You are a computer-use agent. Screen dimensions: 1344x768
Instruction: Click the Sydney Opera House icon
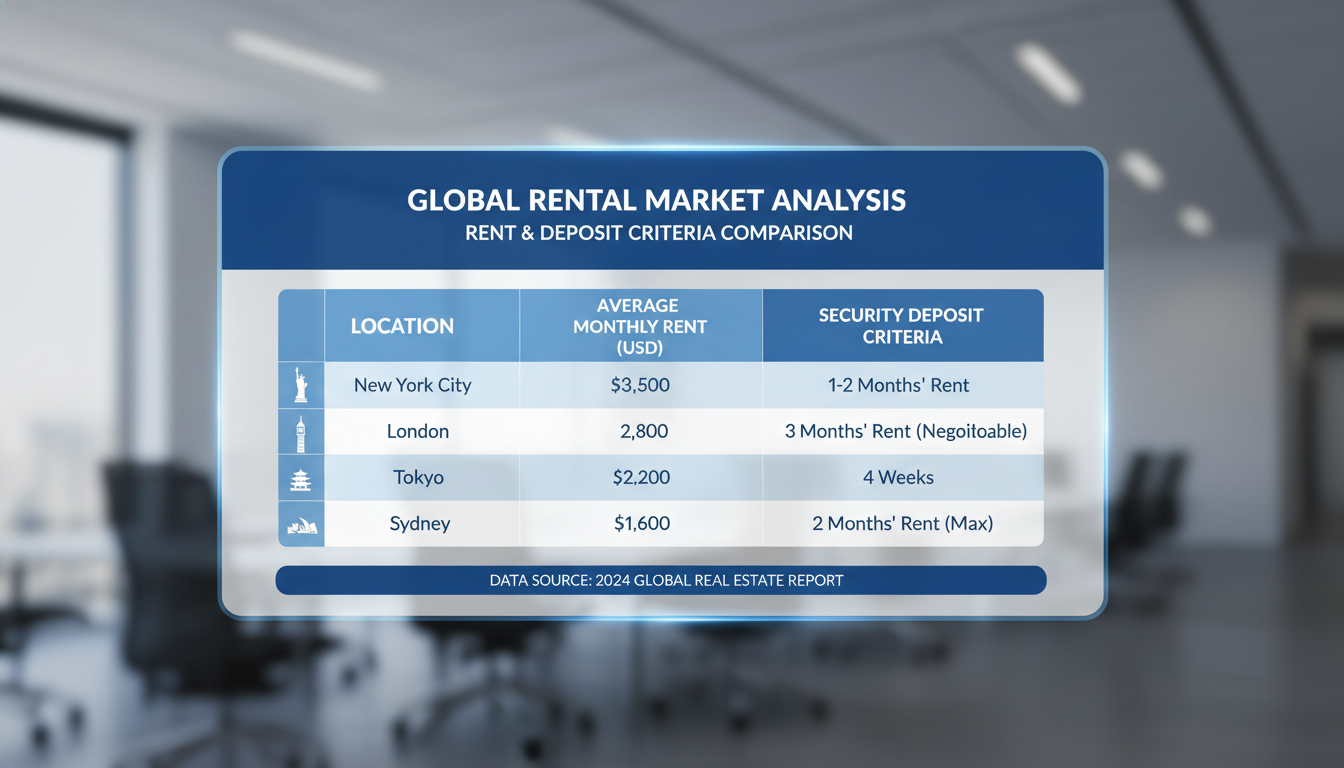click(301, 526)
